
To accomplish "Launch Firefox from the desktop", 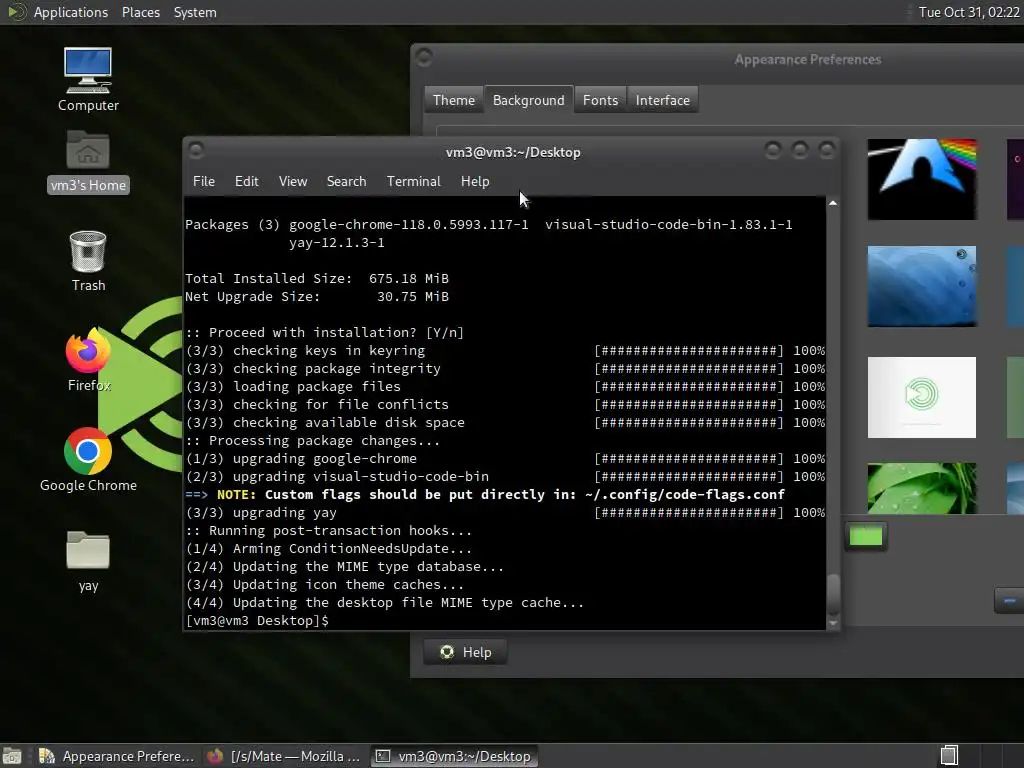I will tap(88, 359).
